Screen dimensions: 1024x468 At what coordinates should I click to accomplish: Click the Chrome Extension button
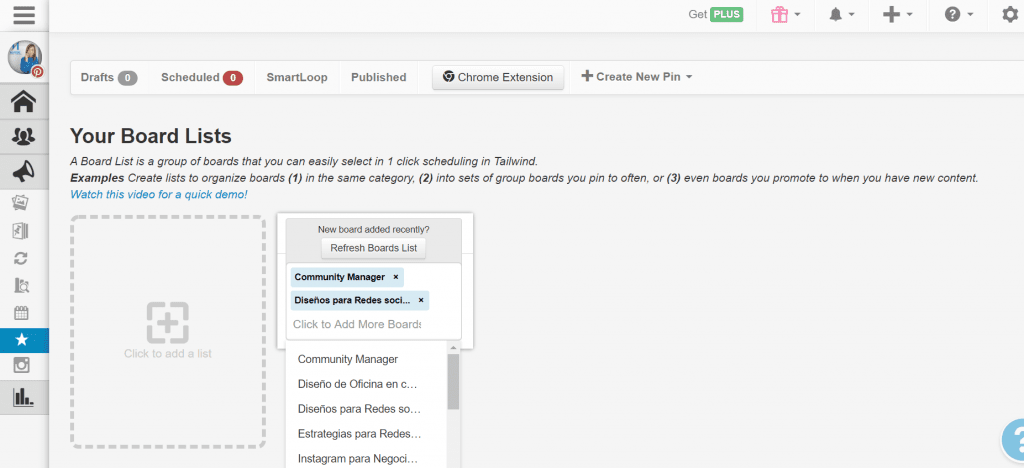point(498,77)
